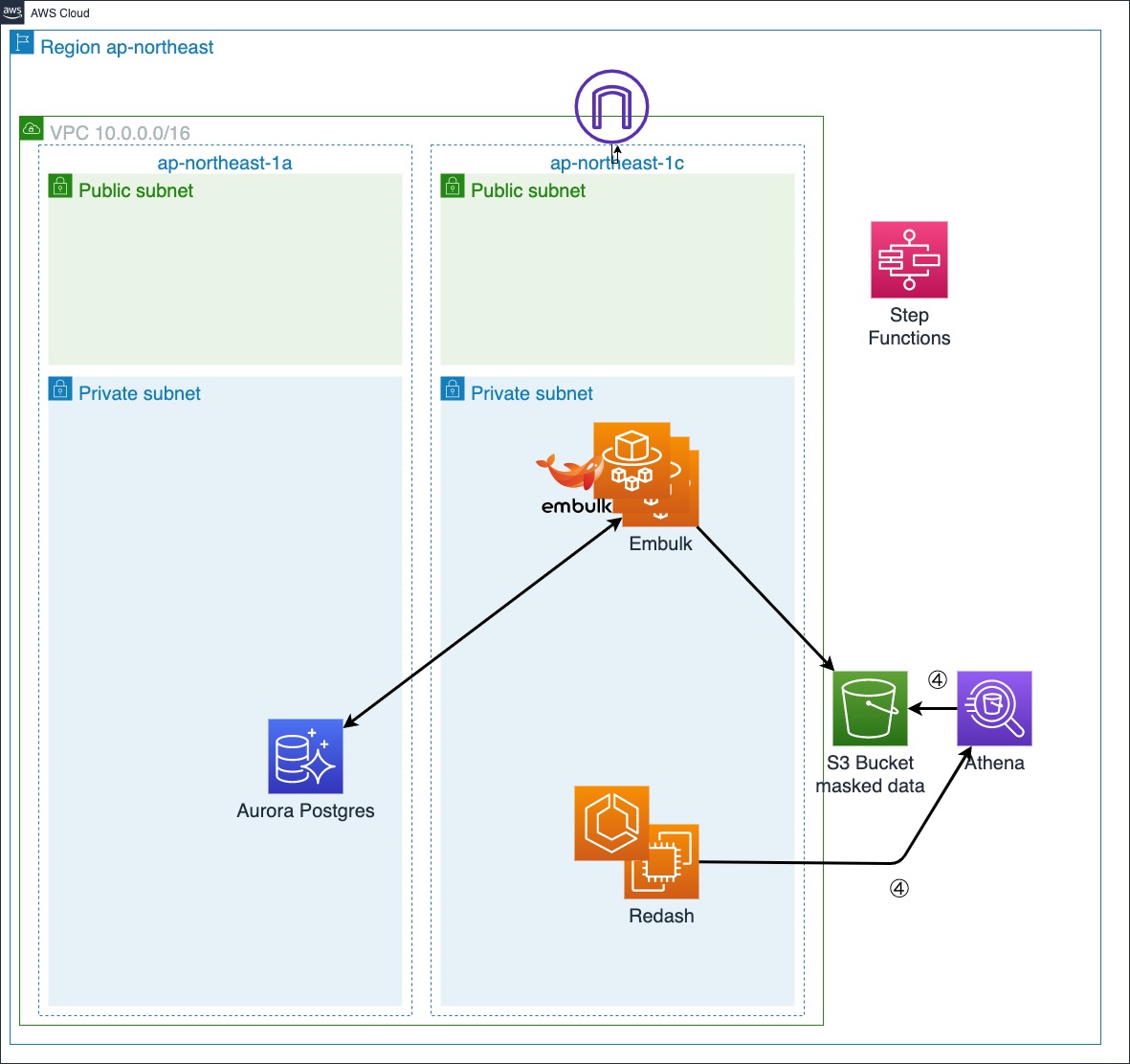
Task: Toggle the Public subnet lock icon in ap-northeast-1a
Action: pyautogui.click(x=59, y=186)
